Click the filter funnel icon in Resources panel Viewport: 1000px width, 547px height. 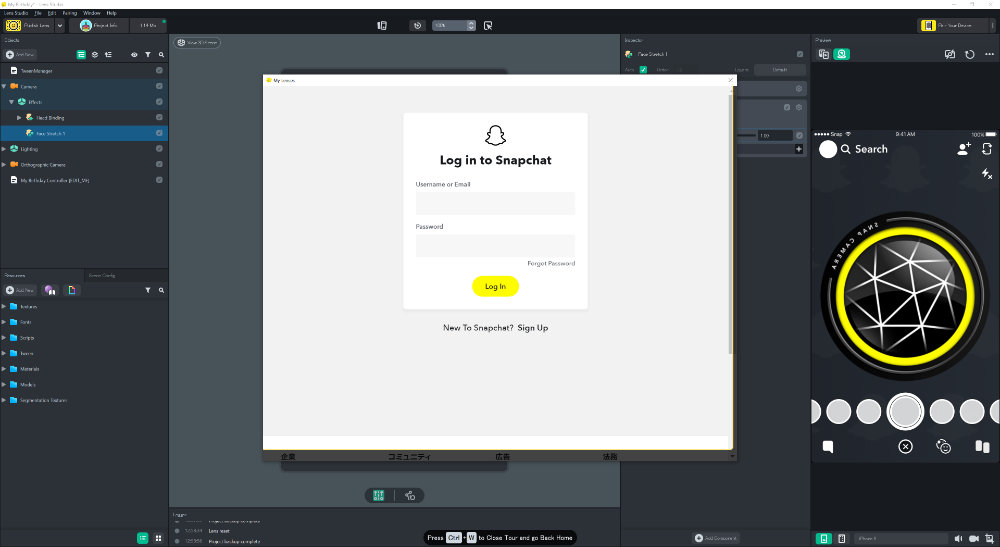(x=148, y=290)
